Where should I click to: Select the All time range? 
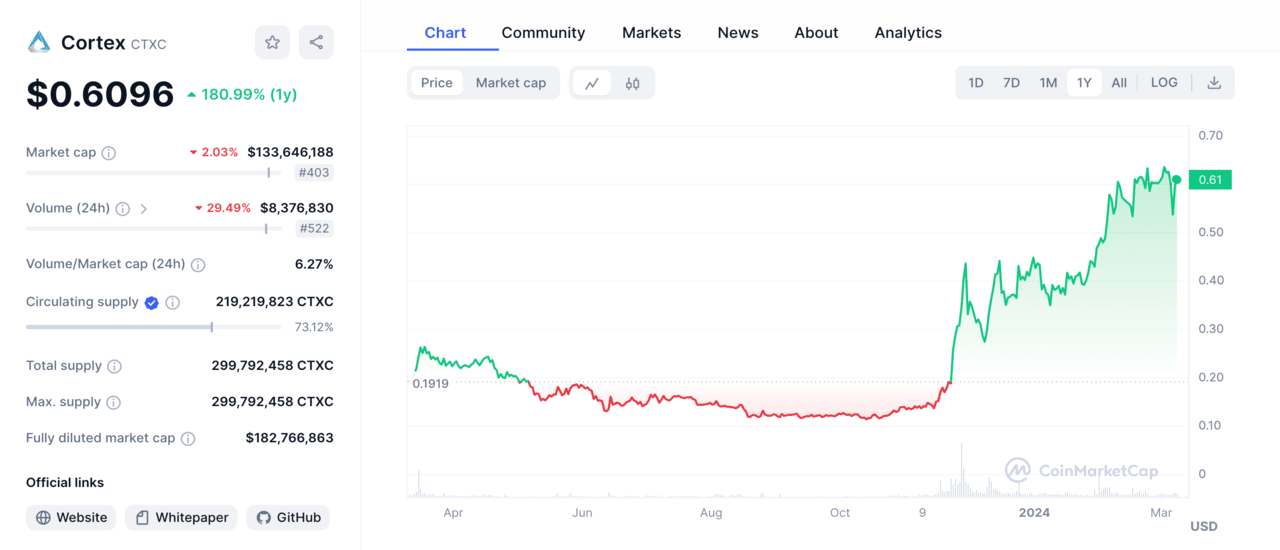pos(1119,83)
